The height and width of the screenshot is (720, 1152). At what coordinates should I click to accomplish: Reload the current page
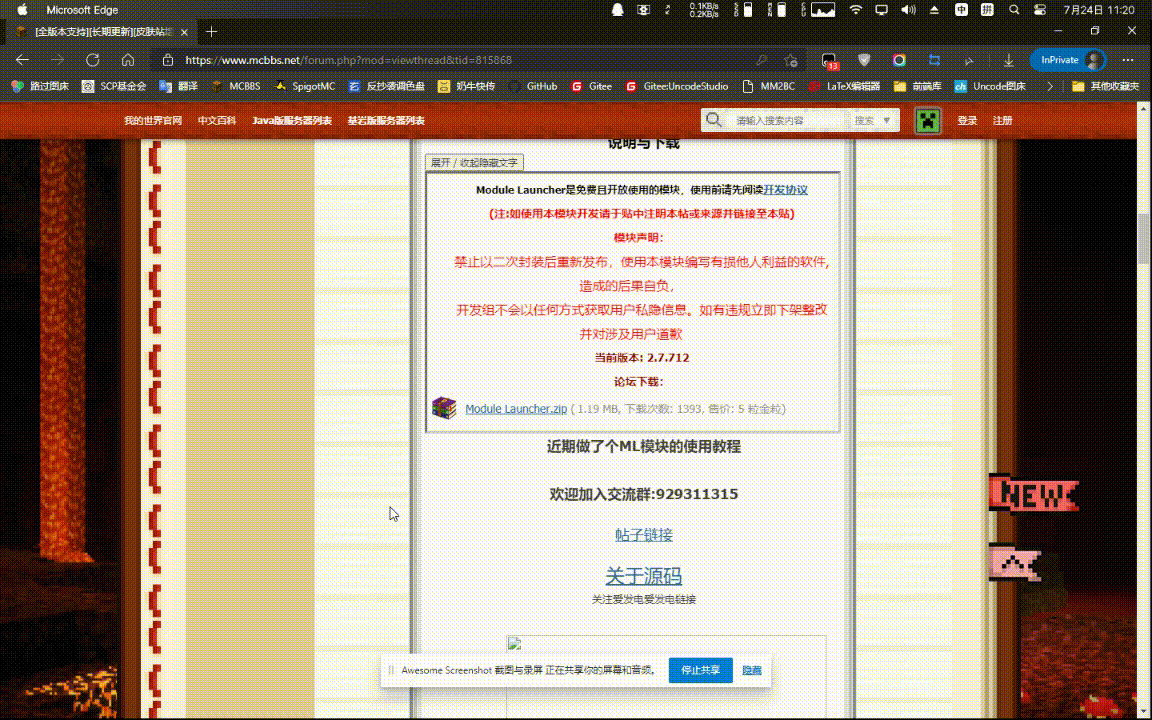point(93,60)
